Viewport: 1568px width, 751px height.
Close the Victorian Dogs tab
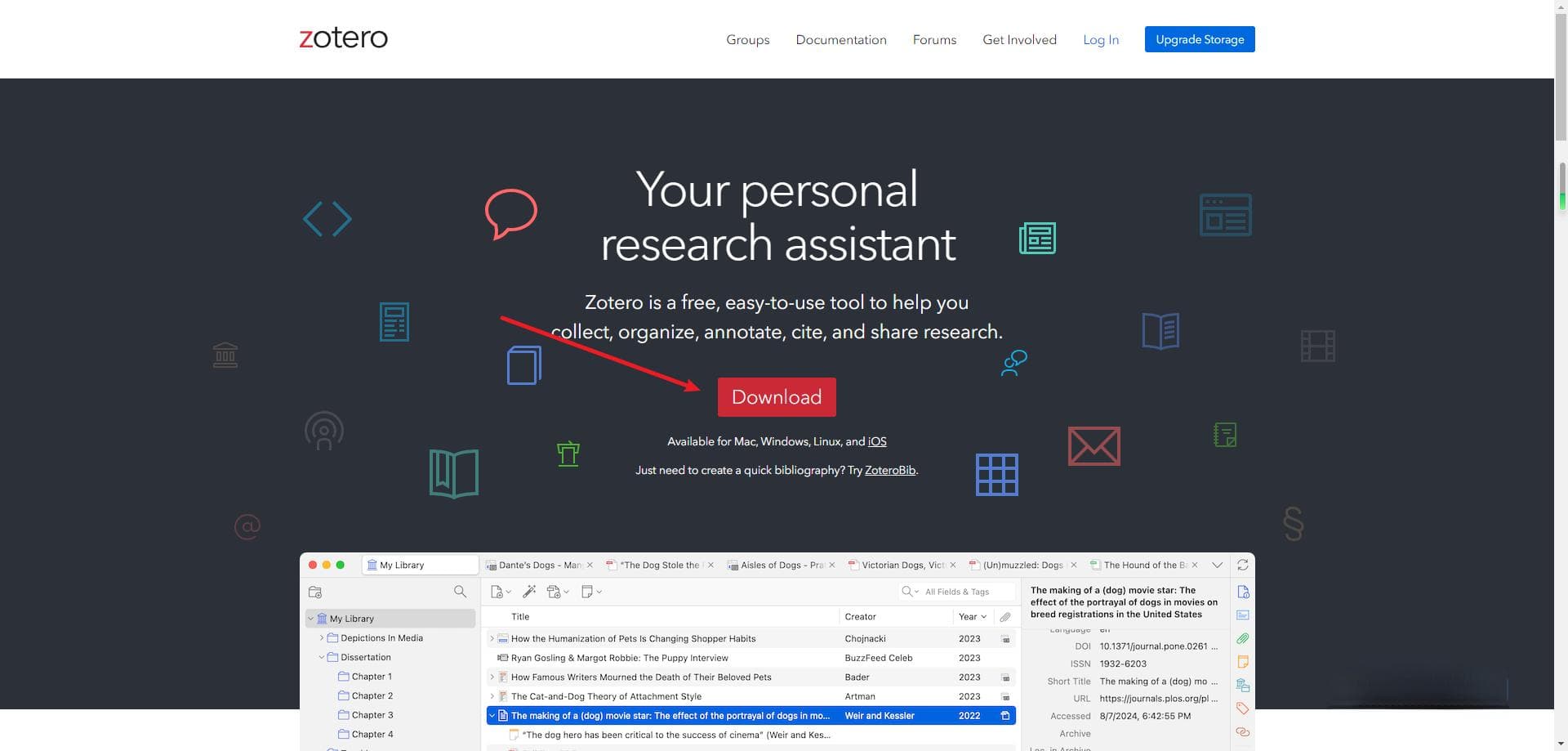pos(953,565)
